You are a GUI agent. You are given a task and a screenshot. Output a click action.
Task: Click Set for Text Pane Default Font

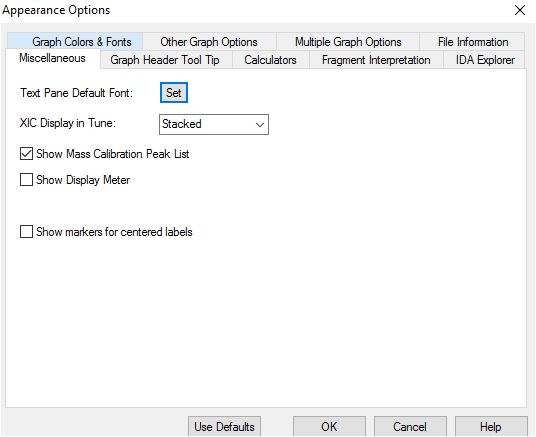pos(174,93)
